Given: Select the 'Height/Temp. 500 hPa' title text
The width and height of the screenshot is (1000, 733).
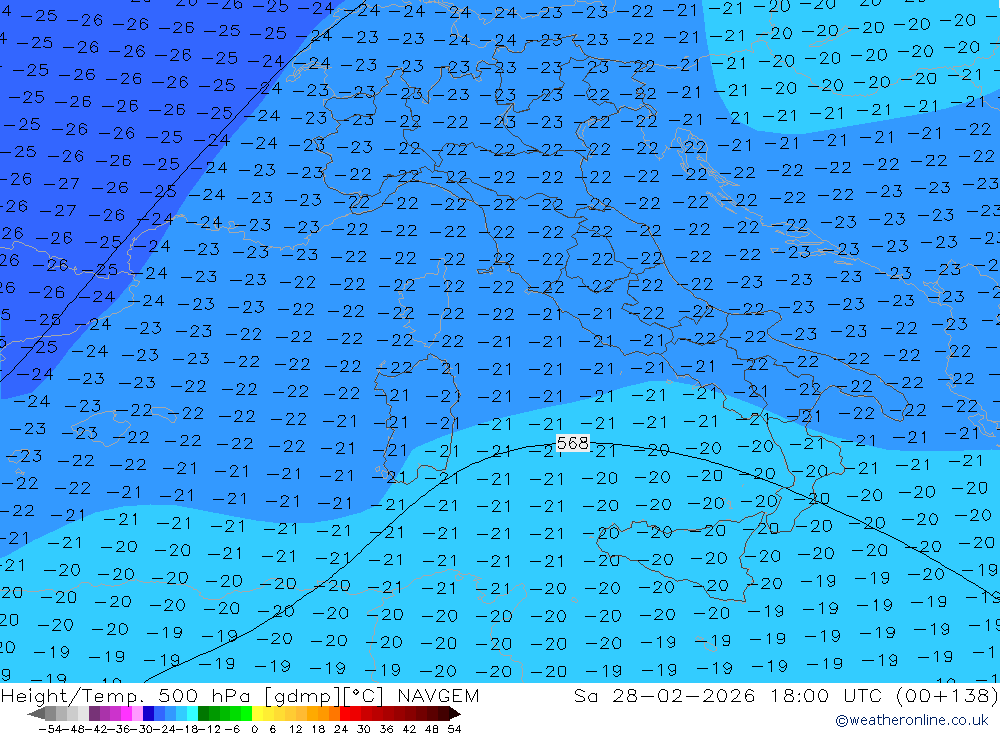Looking at the screenshot, I should [127, 696].
